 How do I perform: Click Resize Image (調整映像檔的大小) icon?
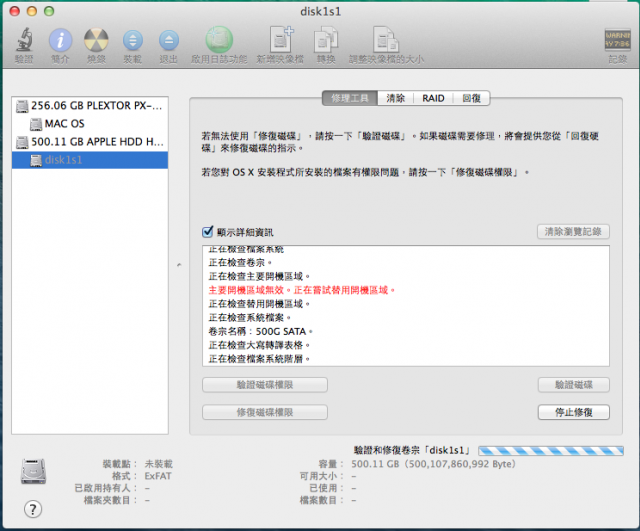386,40
